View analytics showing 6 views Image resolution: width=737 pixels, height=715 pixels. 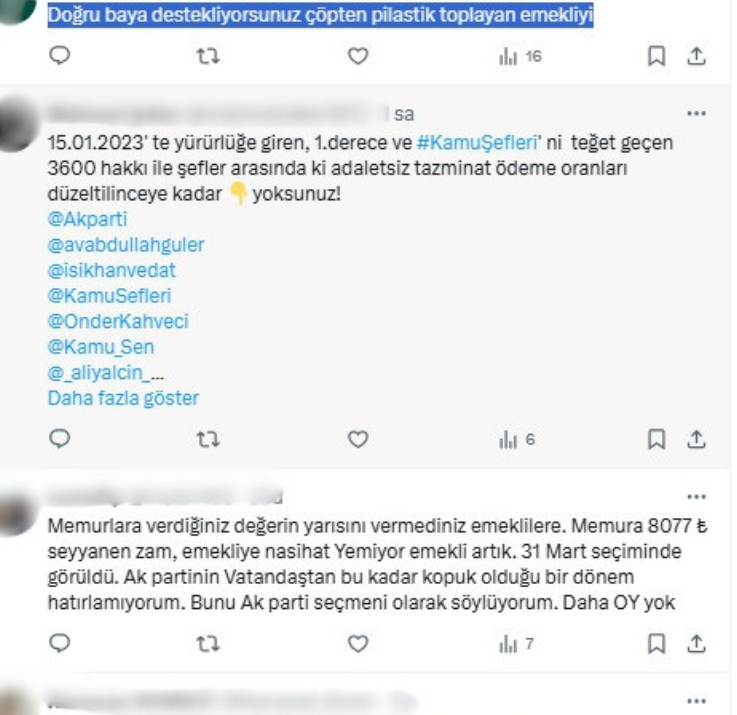(517, 440)
